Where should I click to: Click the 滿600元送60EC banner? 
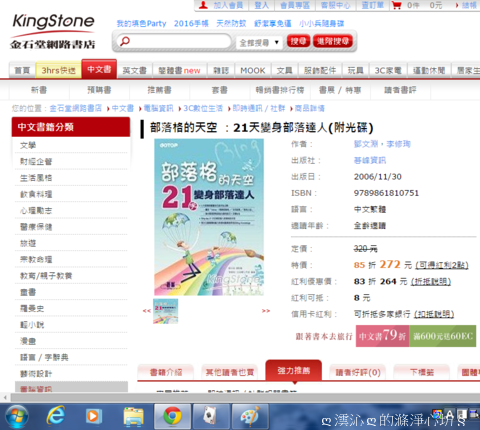click(x=443, y=336)
